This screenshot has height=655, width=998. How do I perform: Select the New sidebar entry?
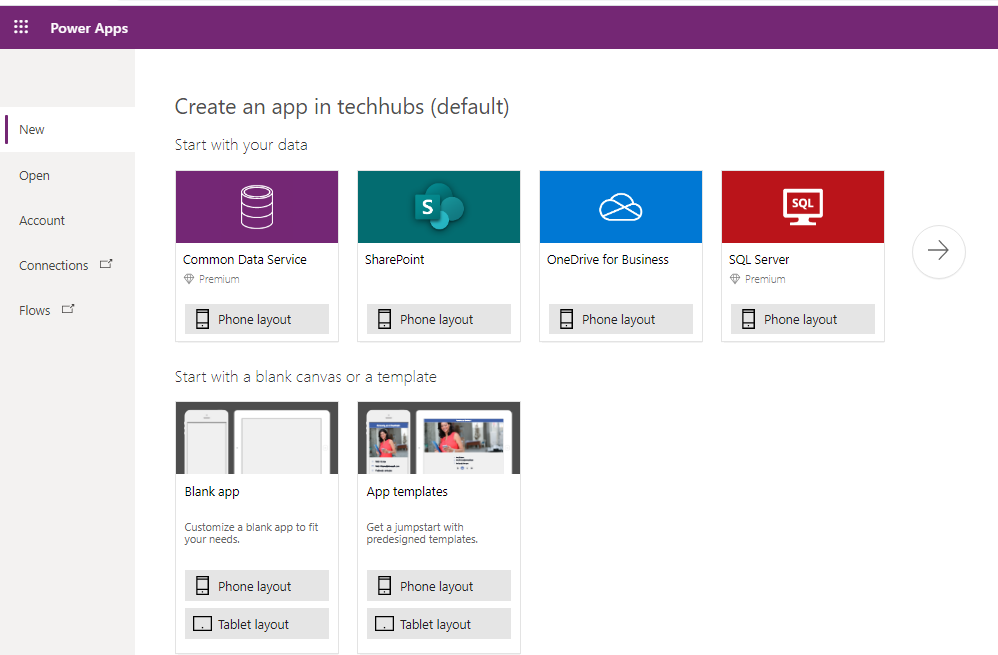click(x=31, y=129)
